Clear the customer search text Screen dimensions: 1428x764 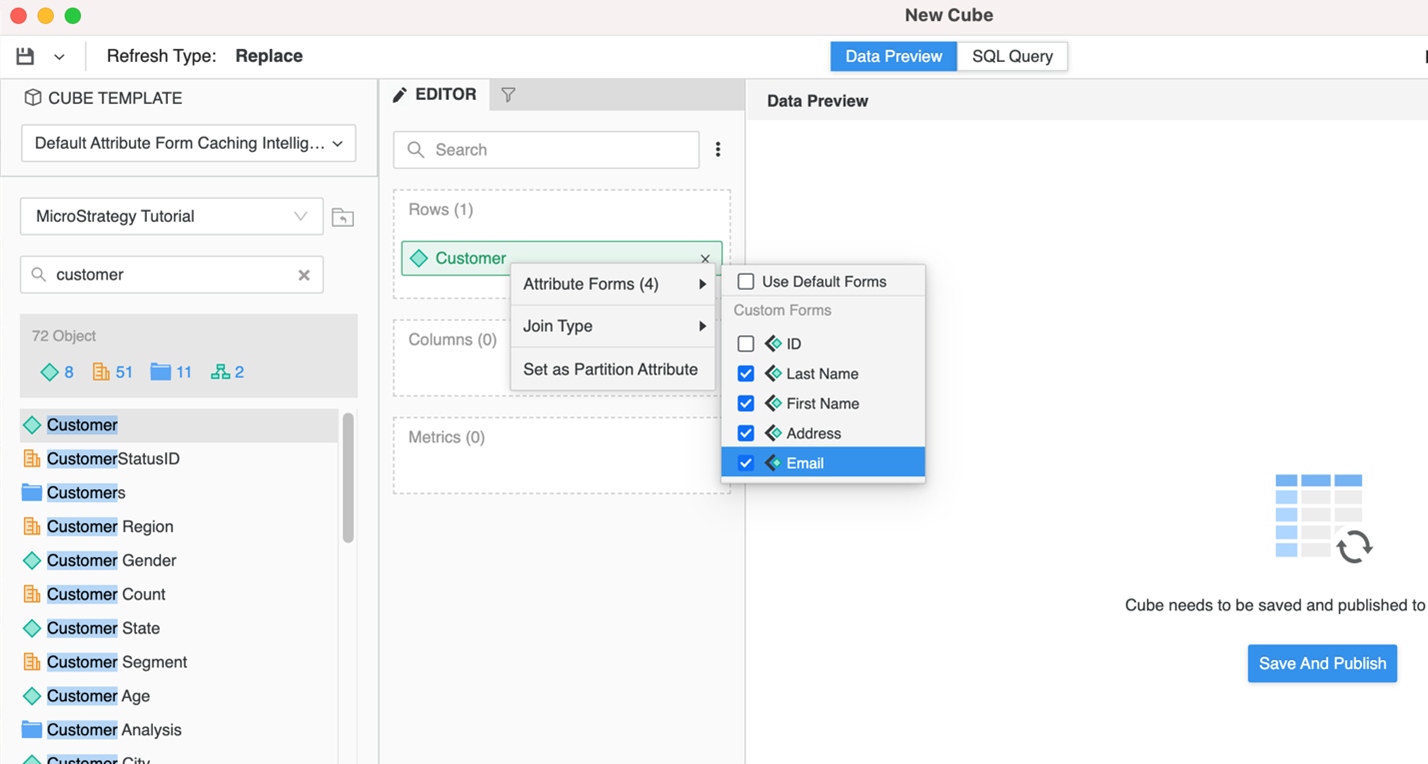pyautogui.click(x=304, y=275)
